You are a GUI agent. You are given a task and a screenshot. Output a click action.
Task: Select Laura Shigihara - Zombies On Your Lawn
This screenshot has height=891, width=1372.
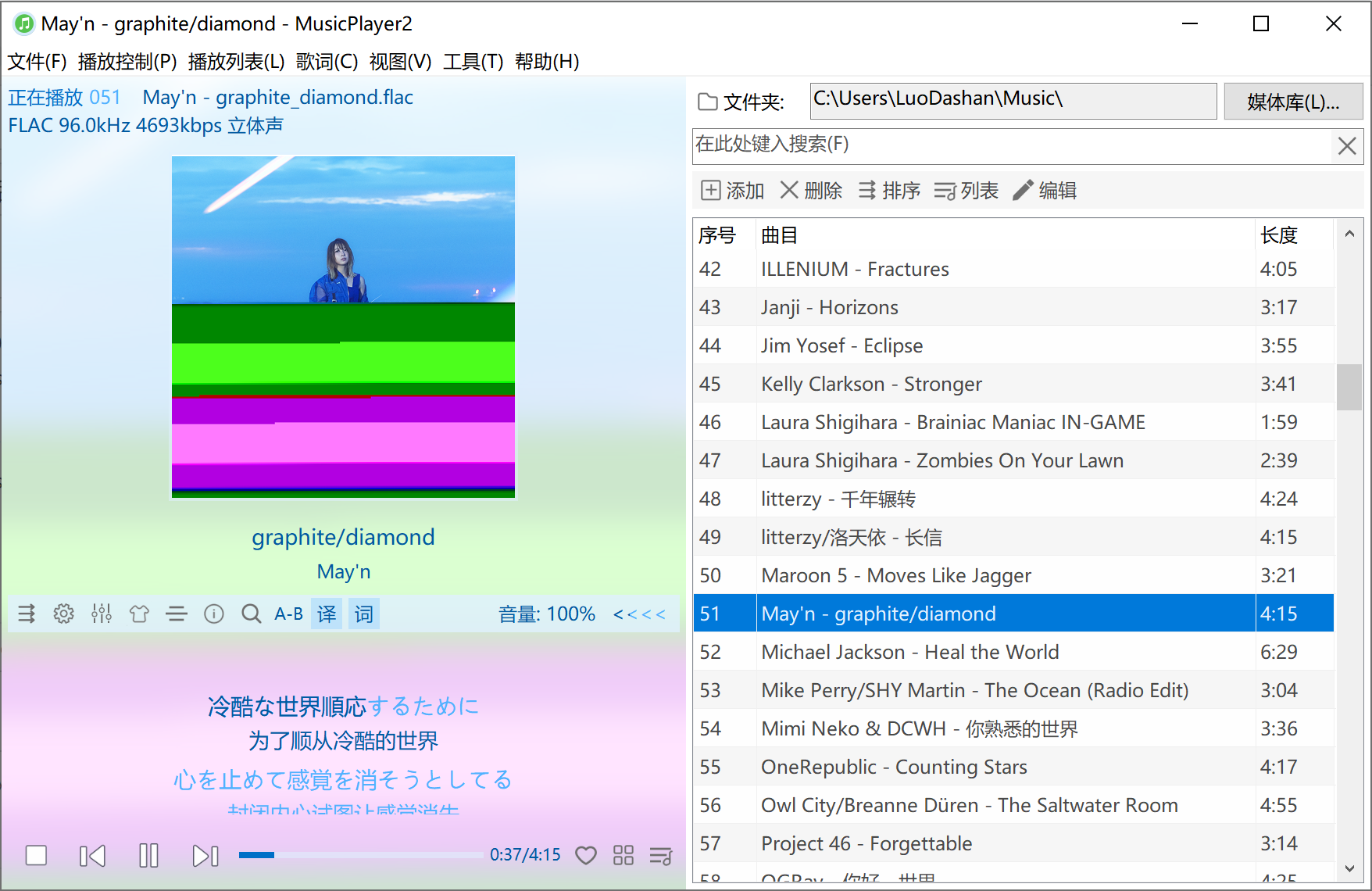[1013, 460]
